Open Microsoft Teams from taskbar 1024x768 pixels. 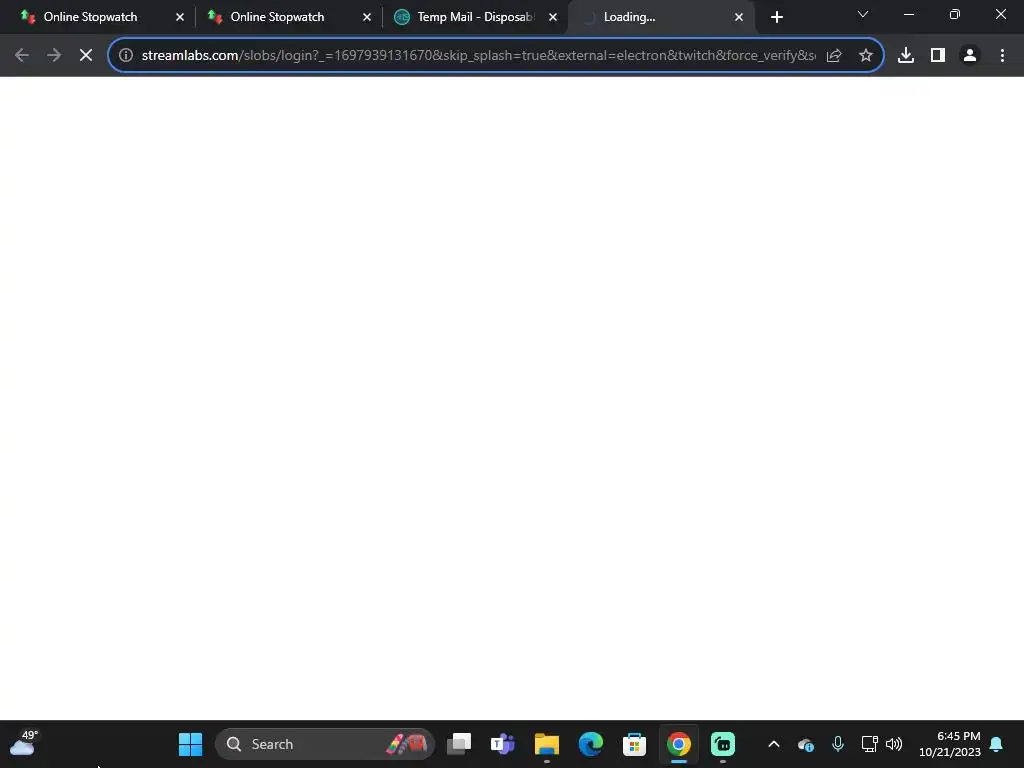[503, 744]
